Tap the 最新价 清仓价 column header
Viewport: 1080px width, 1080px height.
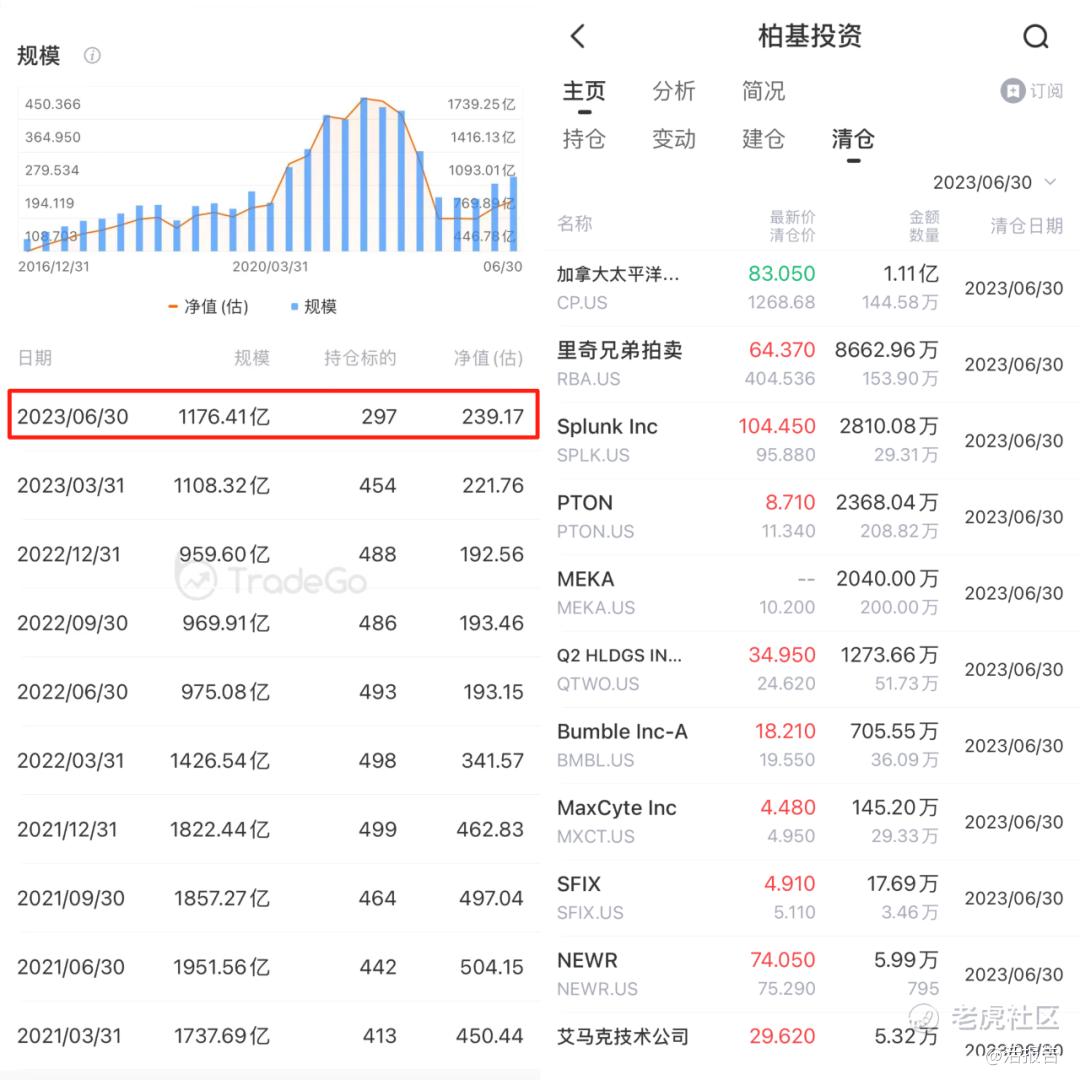(x=792, y=226)
